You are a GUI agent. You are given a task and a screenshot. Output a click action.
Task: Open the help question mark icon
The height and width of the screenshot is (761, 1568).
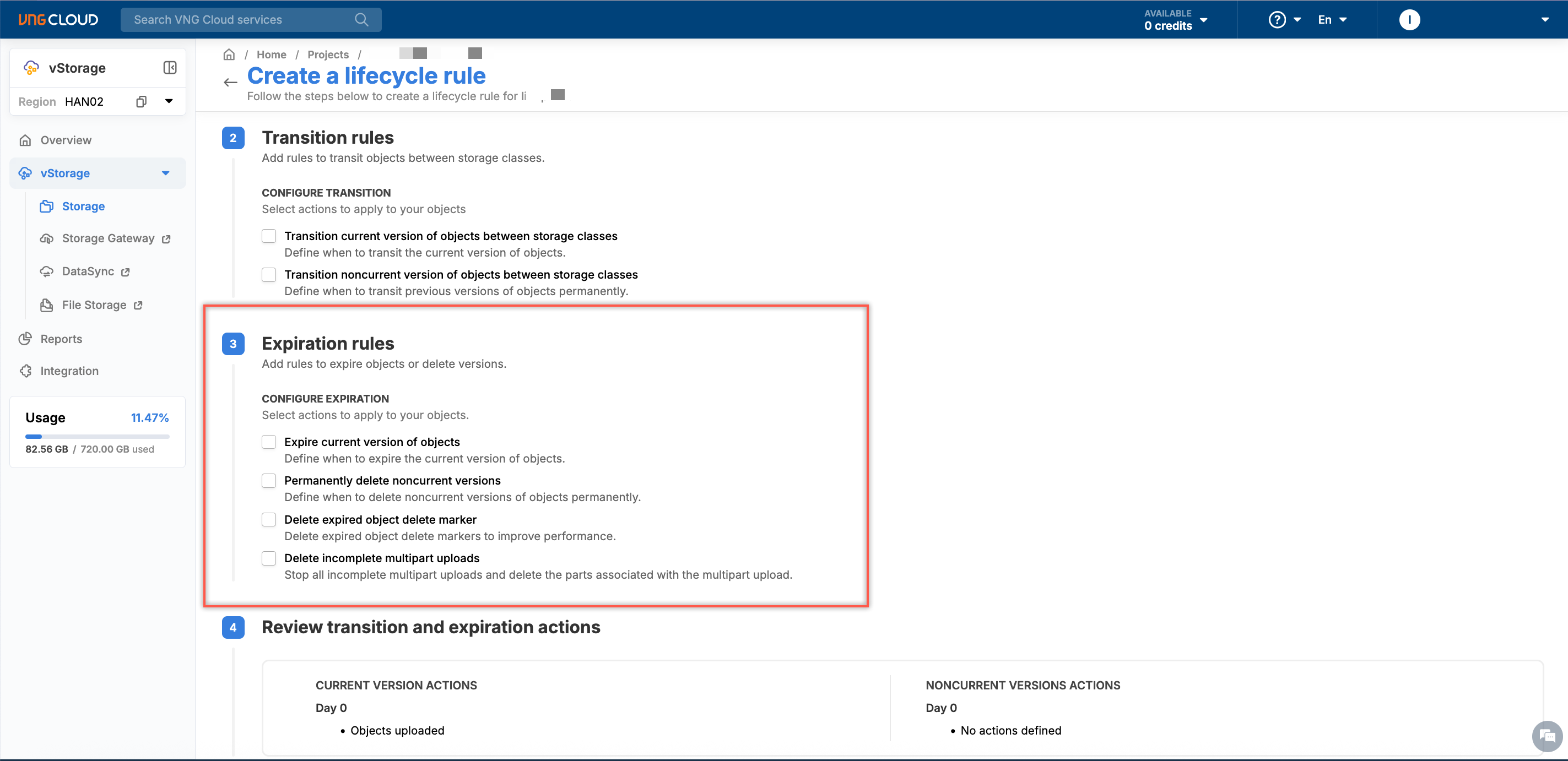[x=1277, y=19]
